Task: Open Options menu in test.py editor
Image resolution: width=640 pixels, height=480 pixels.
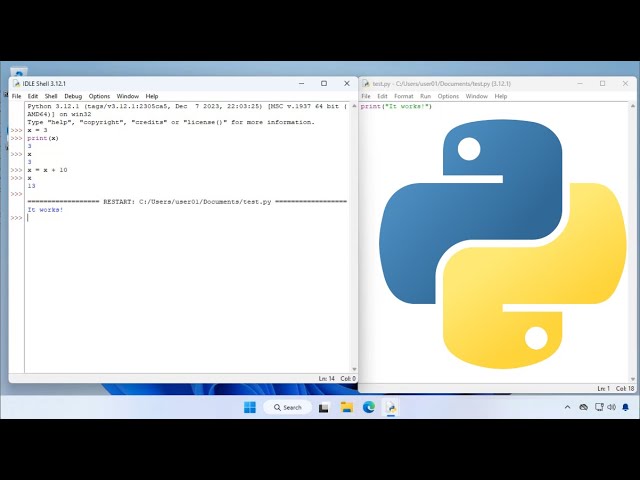Action: [448, 96]
